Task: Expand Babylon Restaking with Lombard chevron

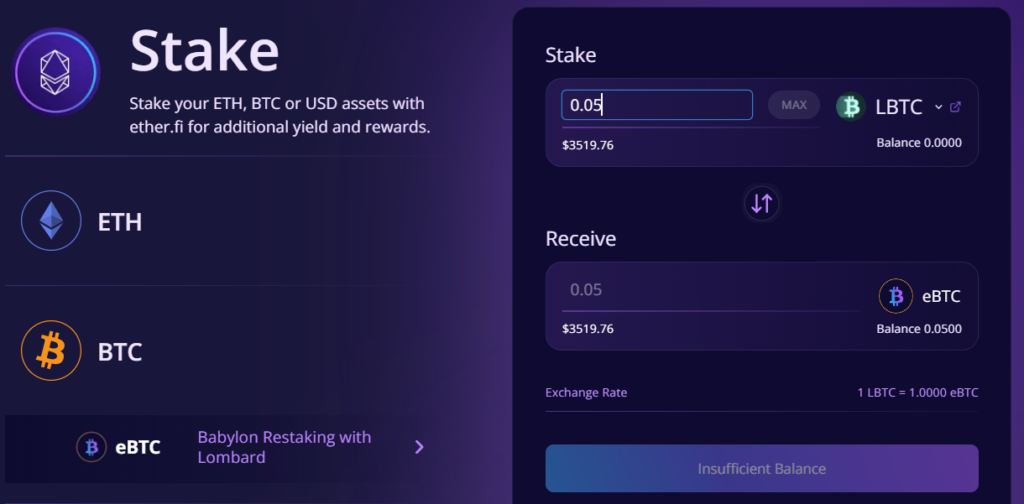Action: click(419, 447)
